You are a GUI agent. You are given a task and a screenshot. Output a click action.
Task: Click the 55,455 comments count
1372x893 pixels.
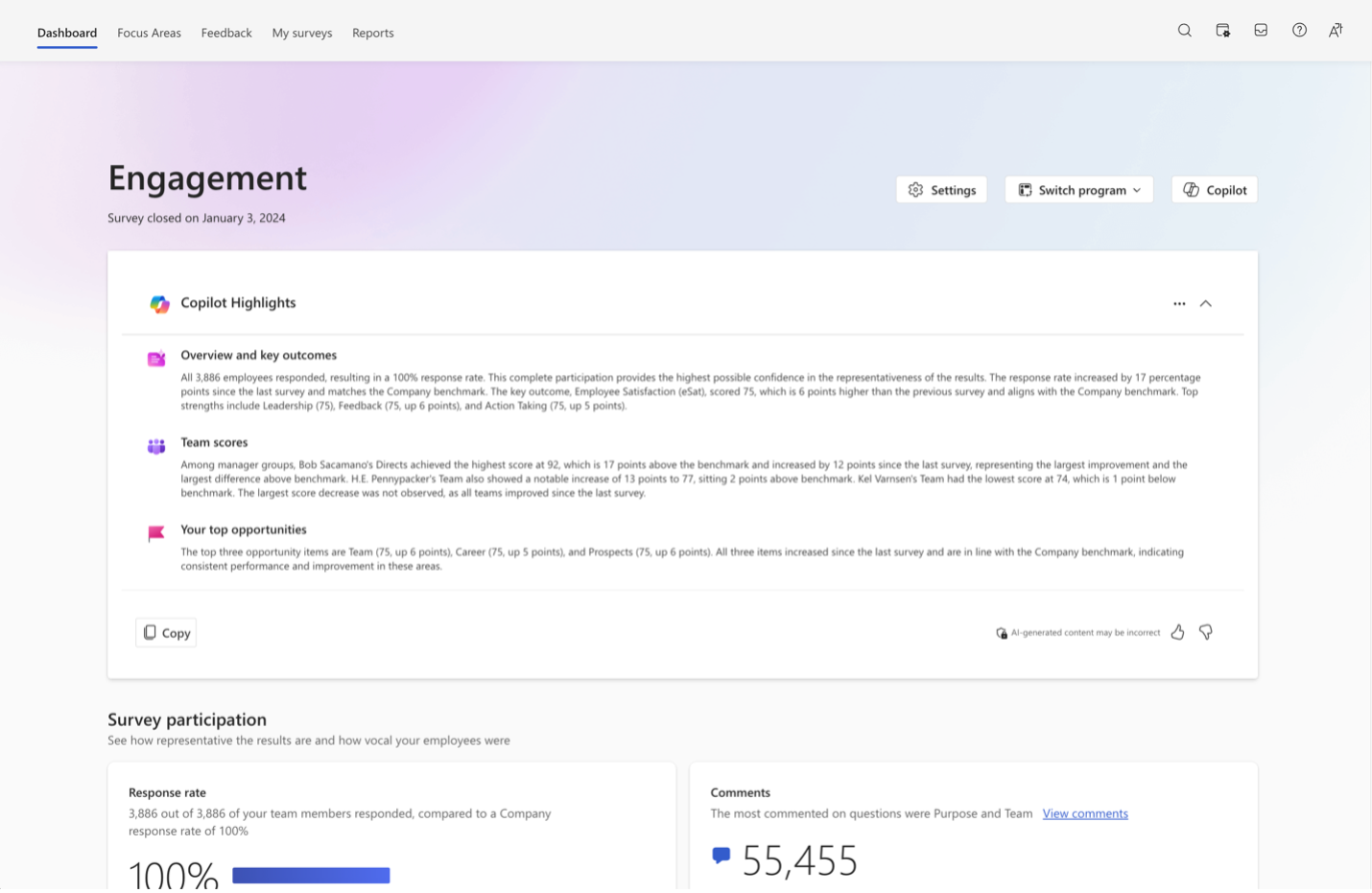pyautogui.click(x=799, y=860)
